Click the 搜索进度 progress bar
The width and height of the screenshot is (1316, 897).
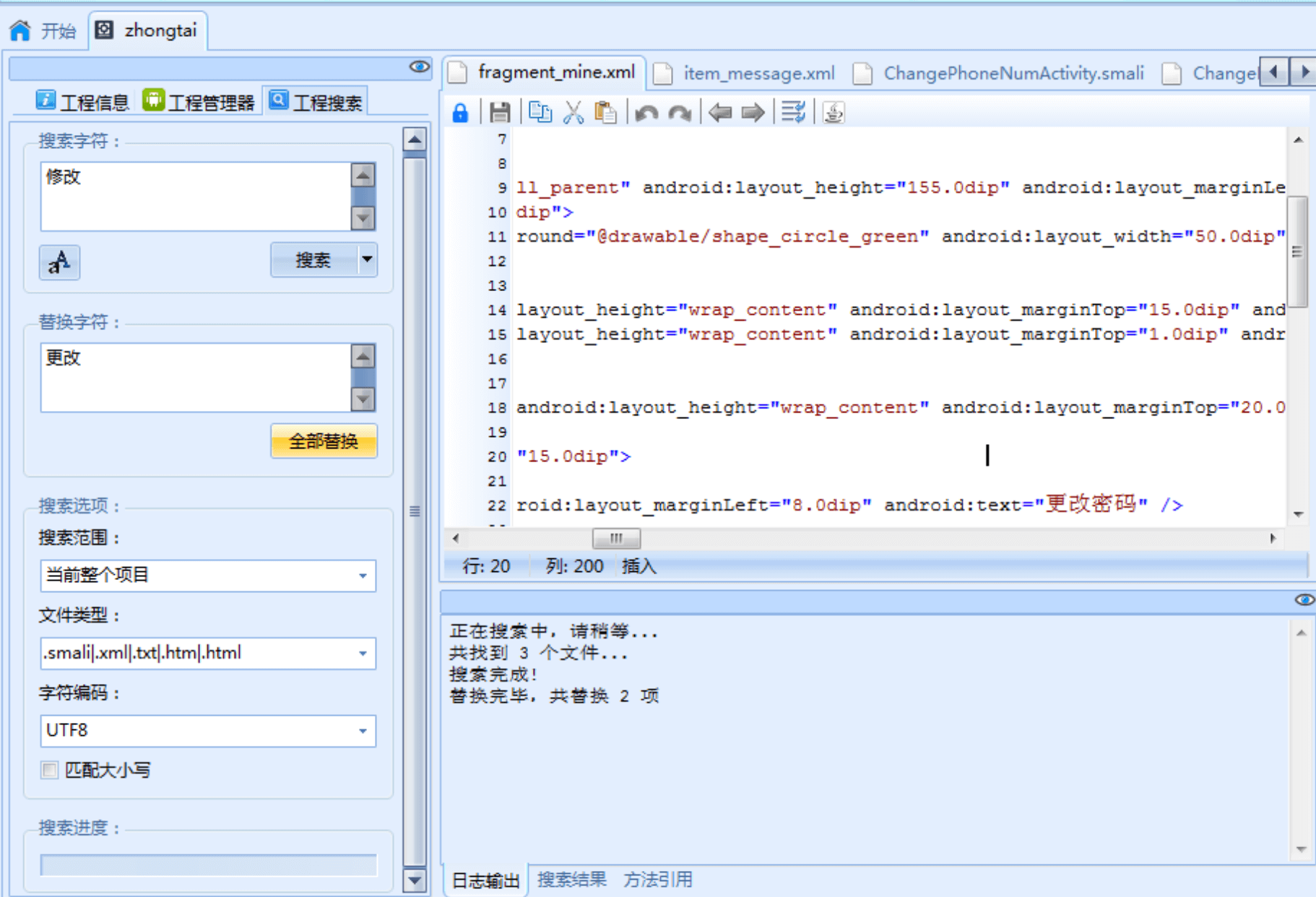click(208, 864)
